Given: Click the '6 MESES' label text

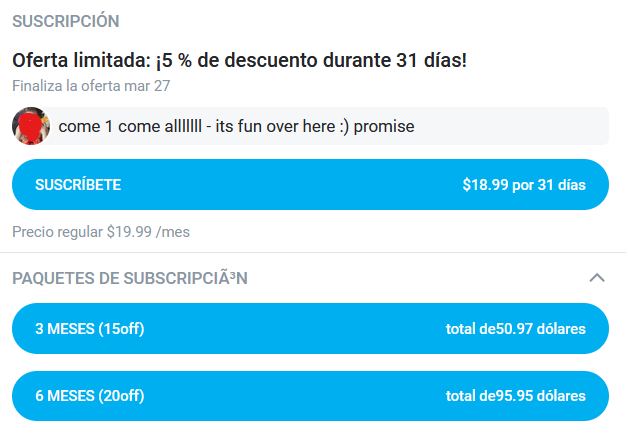Looking at the screenshot, I should pos(65,396).
